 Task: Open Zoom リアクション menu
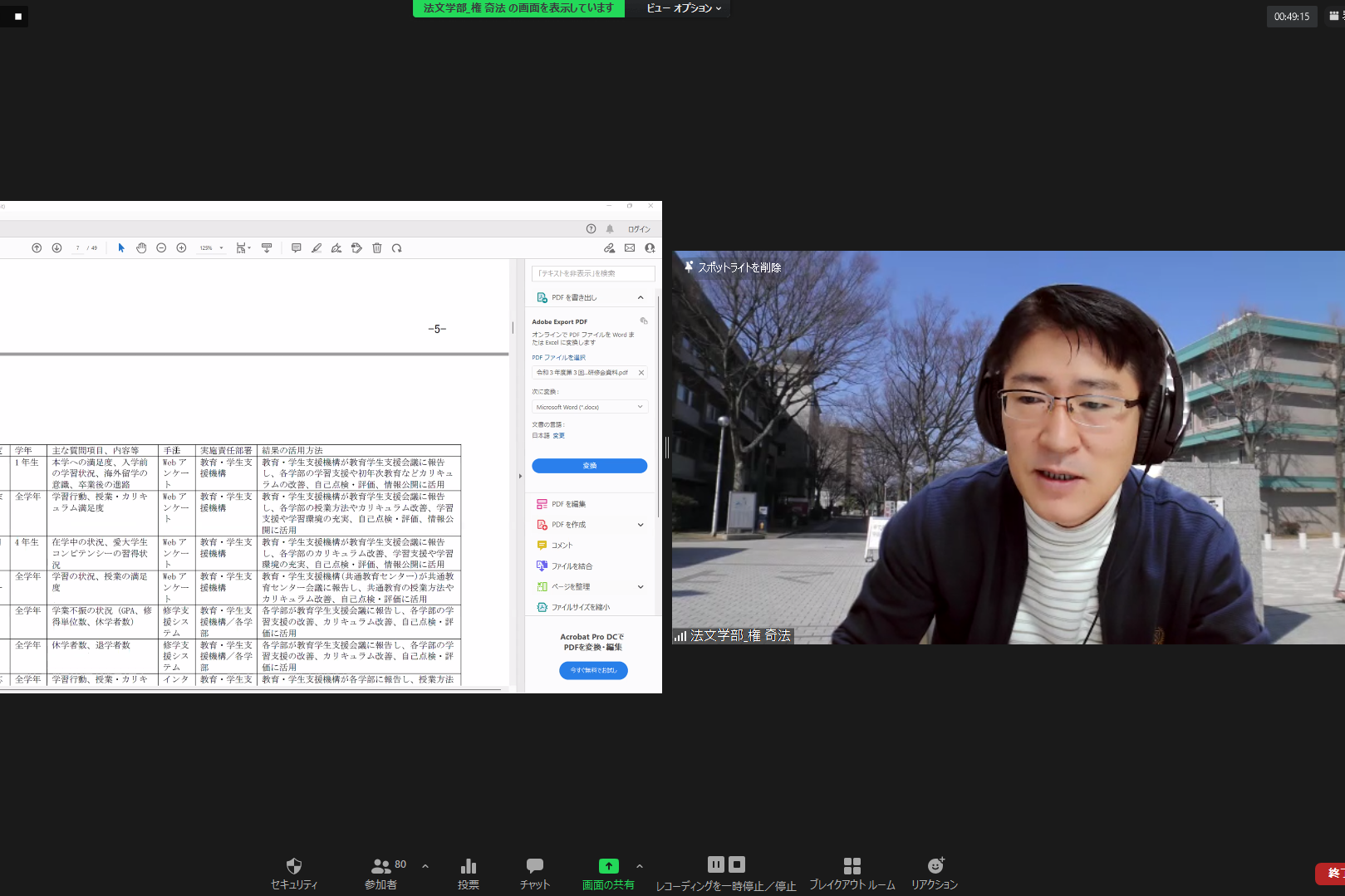click(935, 874)
